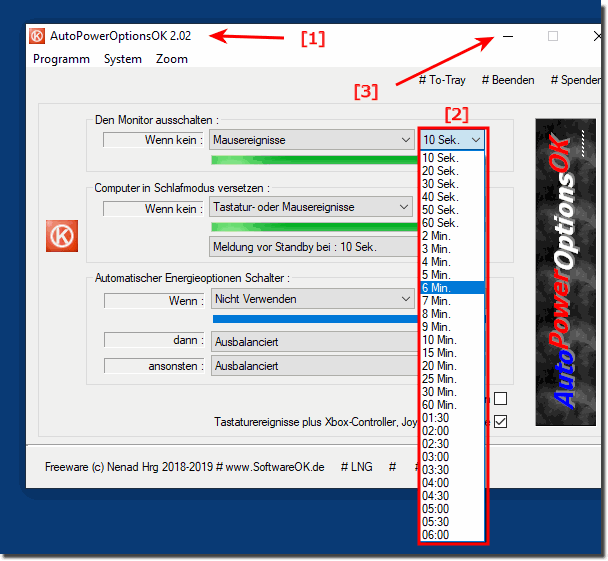Click the green monitor-off progress bar

(x=314, y=160)
